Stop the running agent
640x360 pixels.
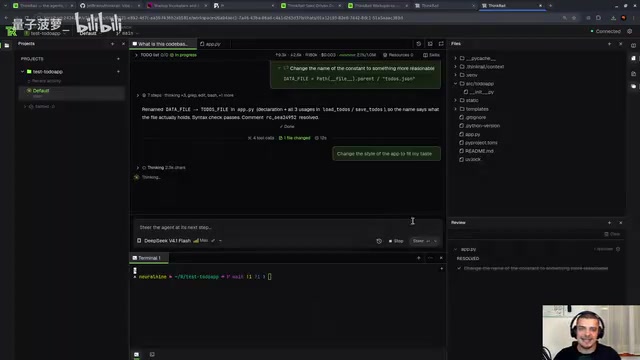396,241
